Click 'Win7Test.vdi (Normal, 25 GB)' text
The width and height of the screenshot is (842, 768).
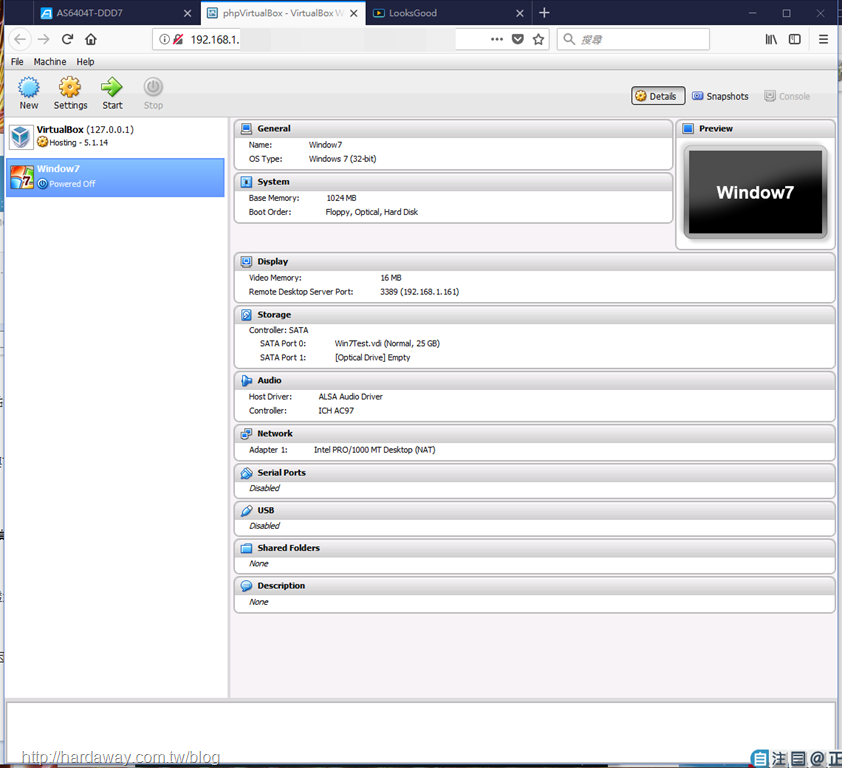click(x=387, y=344)
